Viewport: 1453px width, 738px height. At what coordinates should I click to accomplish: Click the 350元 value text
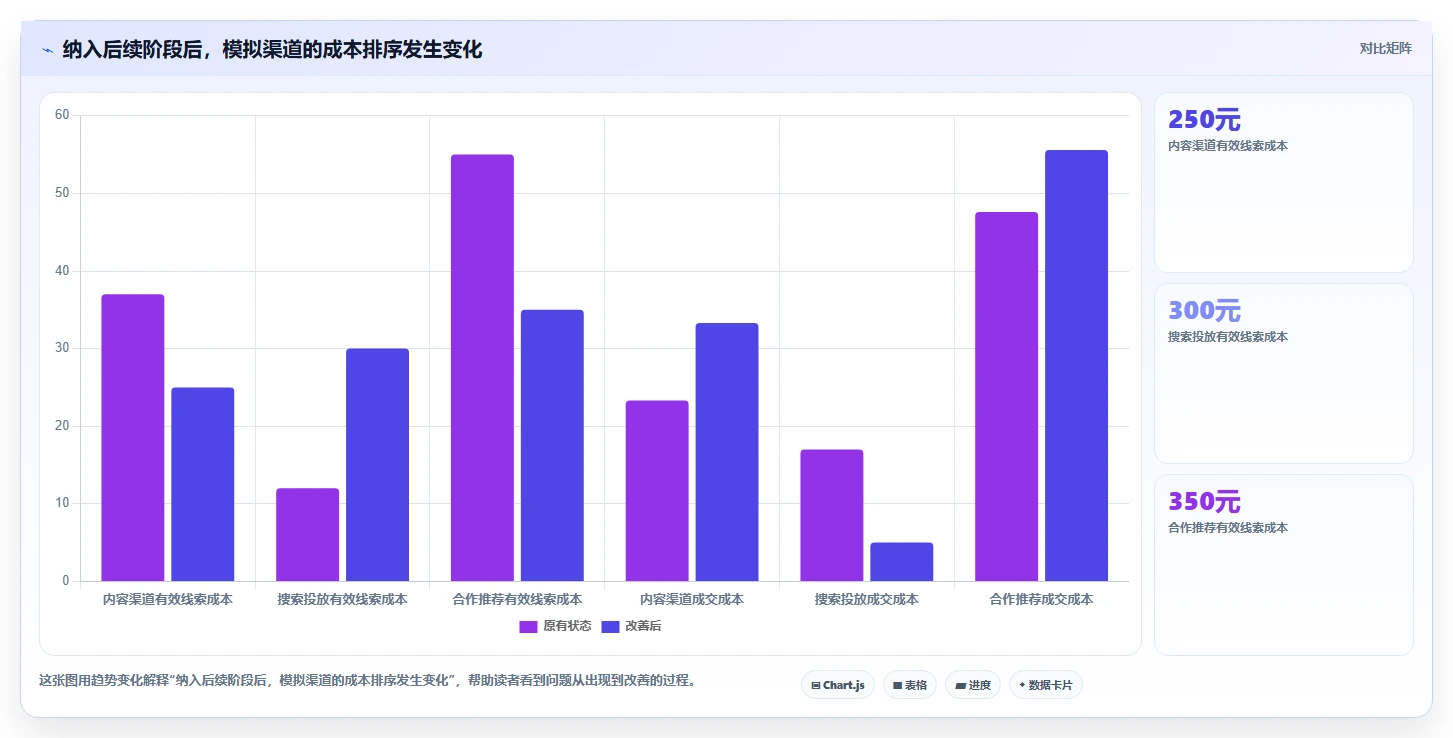1204,502
